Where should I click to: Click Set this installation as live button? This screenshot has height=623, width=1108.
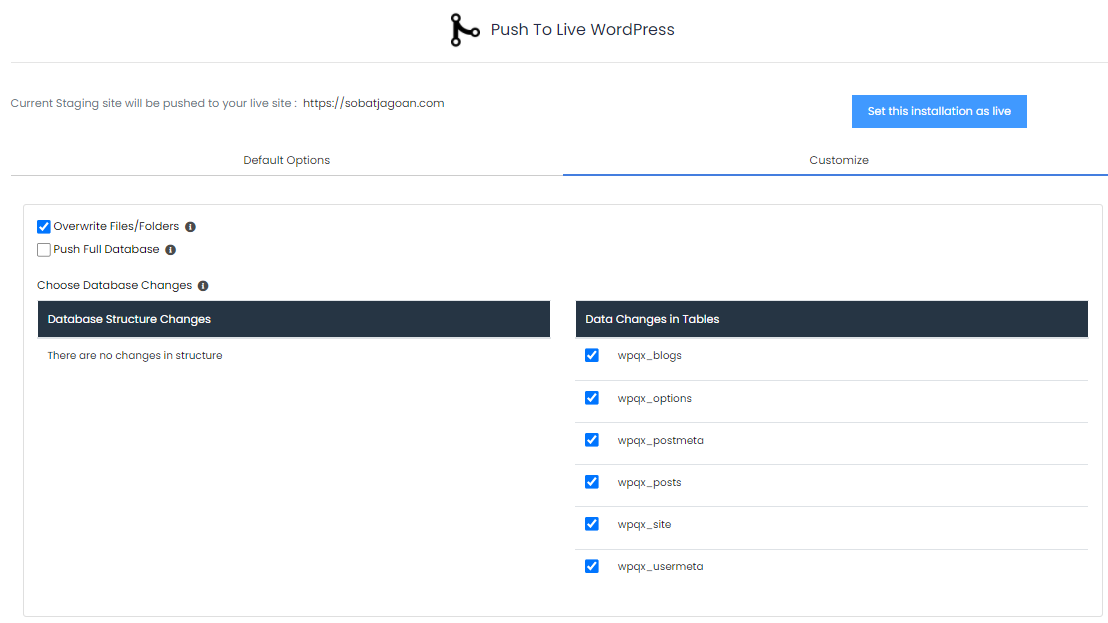(x=939, y=112)
